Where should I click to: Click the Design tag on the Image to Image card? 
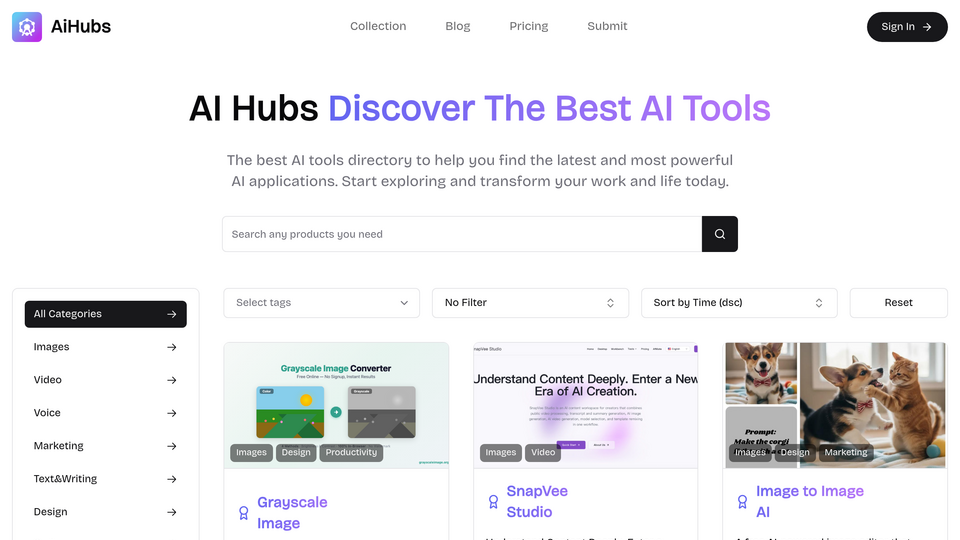pos(795,452)
